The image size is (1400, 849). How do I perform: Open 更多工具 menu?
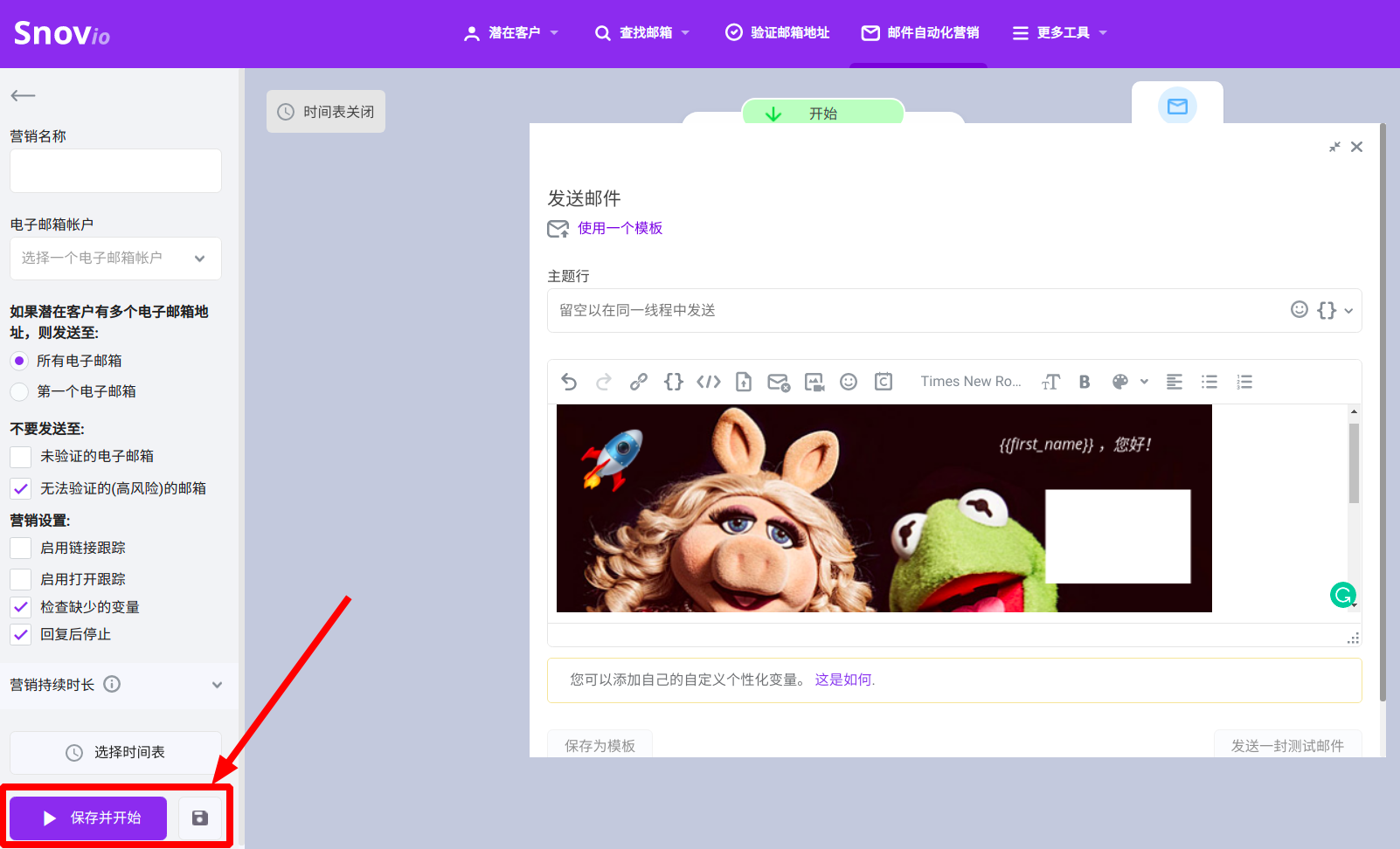pos(1060,33)
